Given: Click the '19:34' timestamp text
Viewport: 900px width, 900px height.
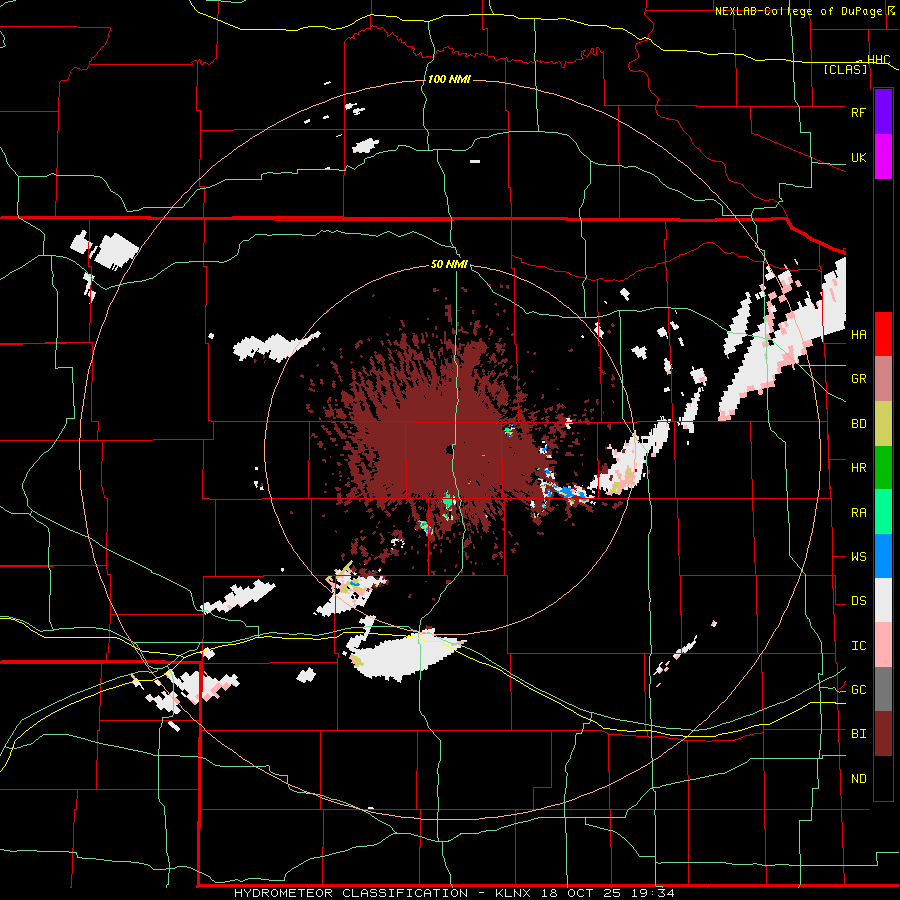Looking at the screenshot, I should 655,893.
